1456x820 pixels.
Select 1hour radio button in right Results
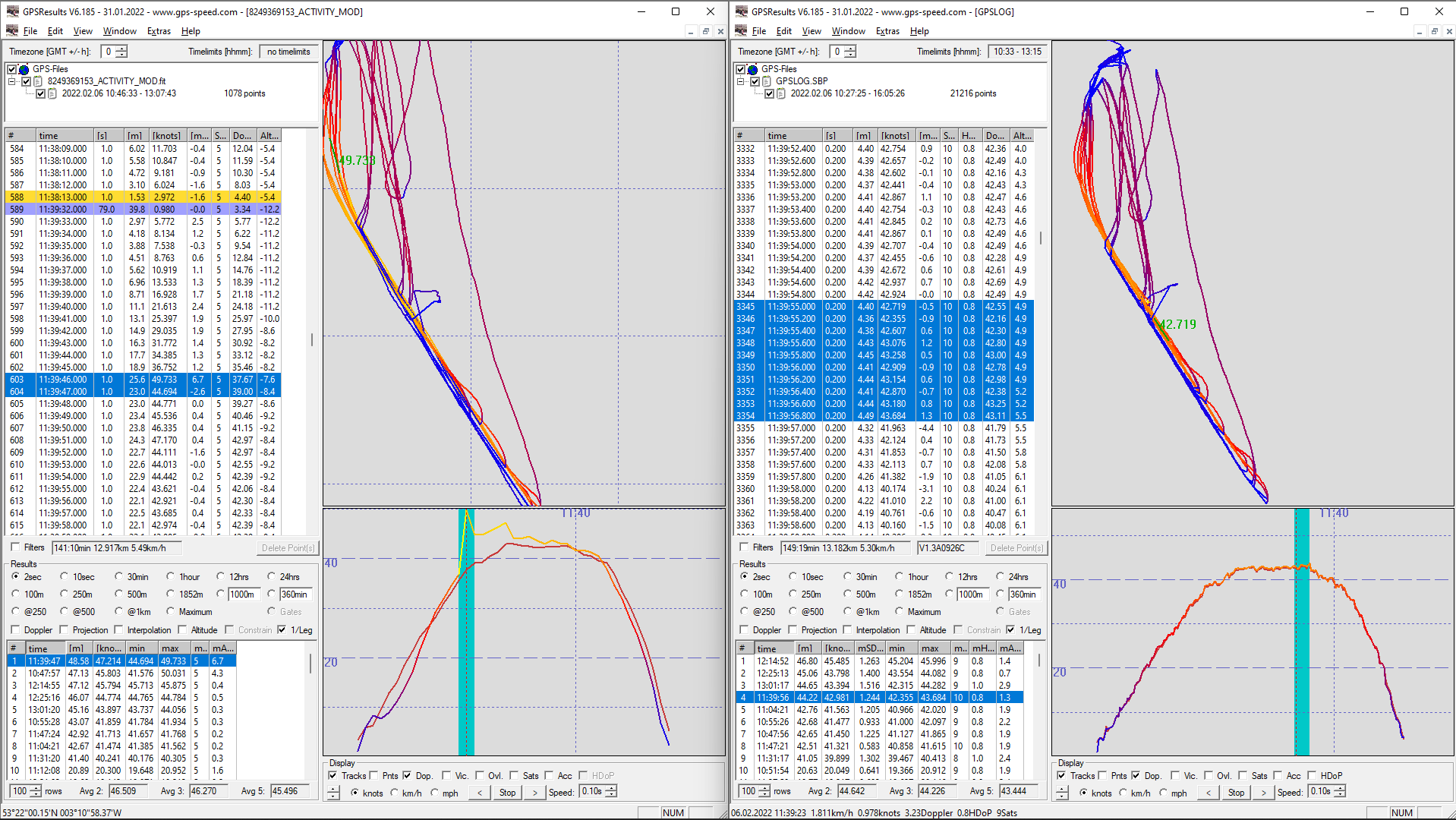pos(899,577)
